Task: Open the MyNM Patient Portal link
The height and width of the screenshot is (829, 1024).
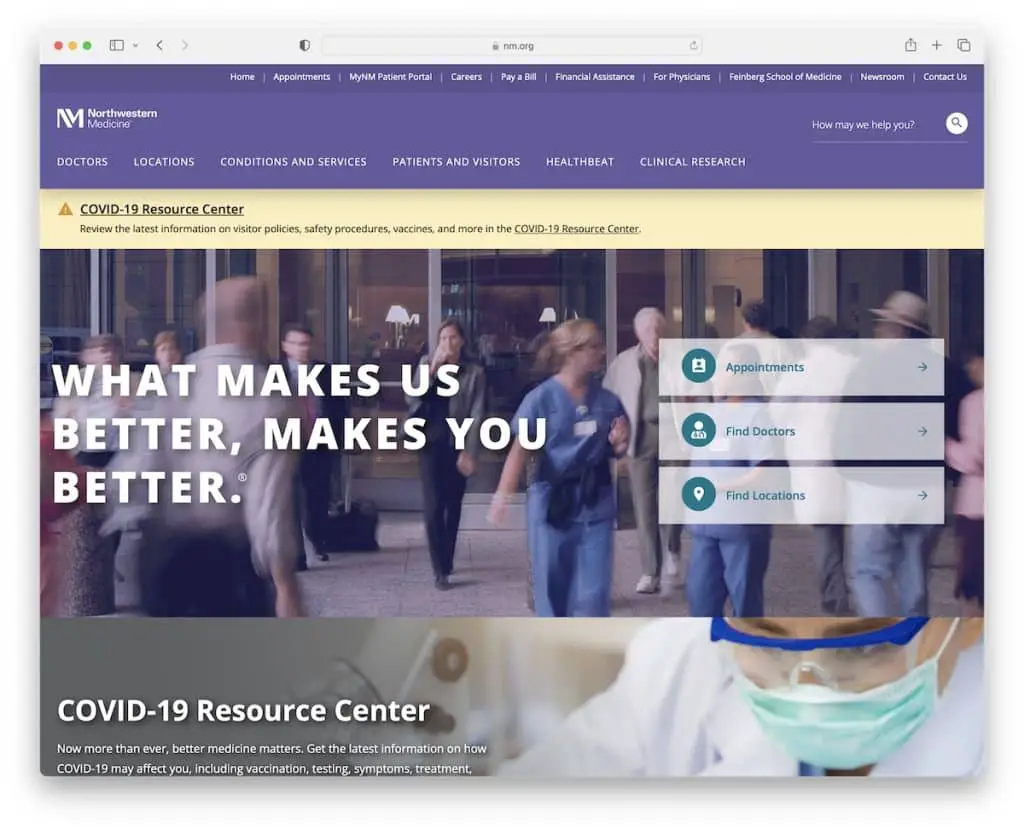Action: 391,76
